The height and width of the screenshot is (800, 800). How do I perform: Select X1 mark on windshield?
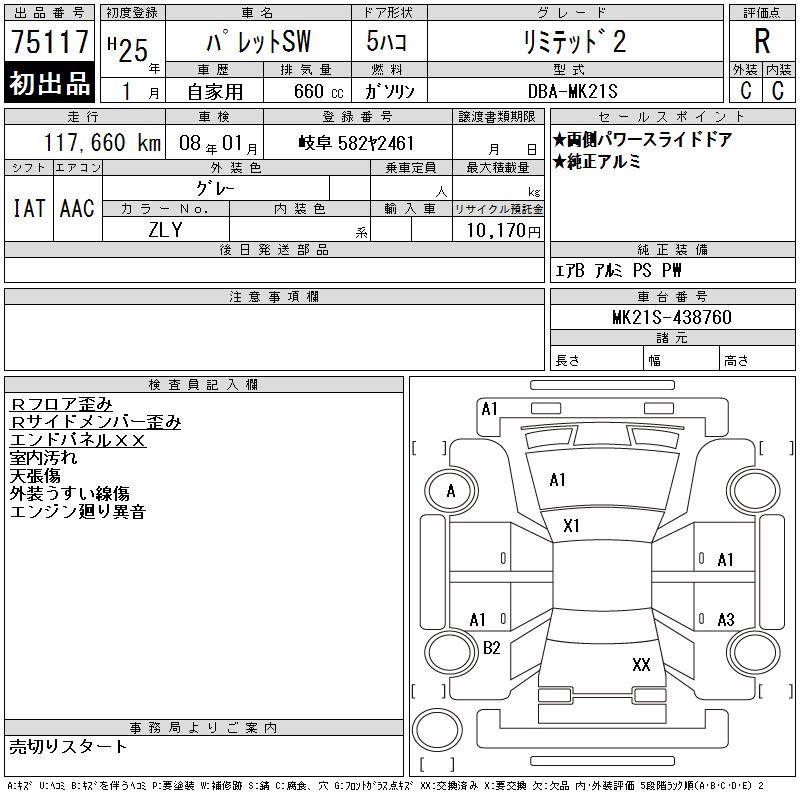point(571,526)
